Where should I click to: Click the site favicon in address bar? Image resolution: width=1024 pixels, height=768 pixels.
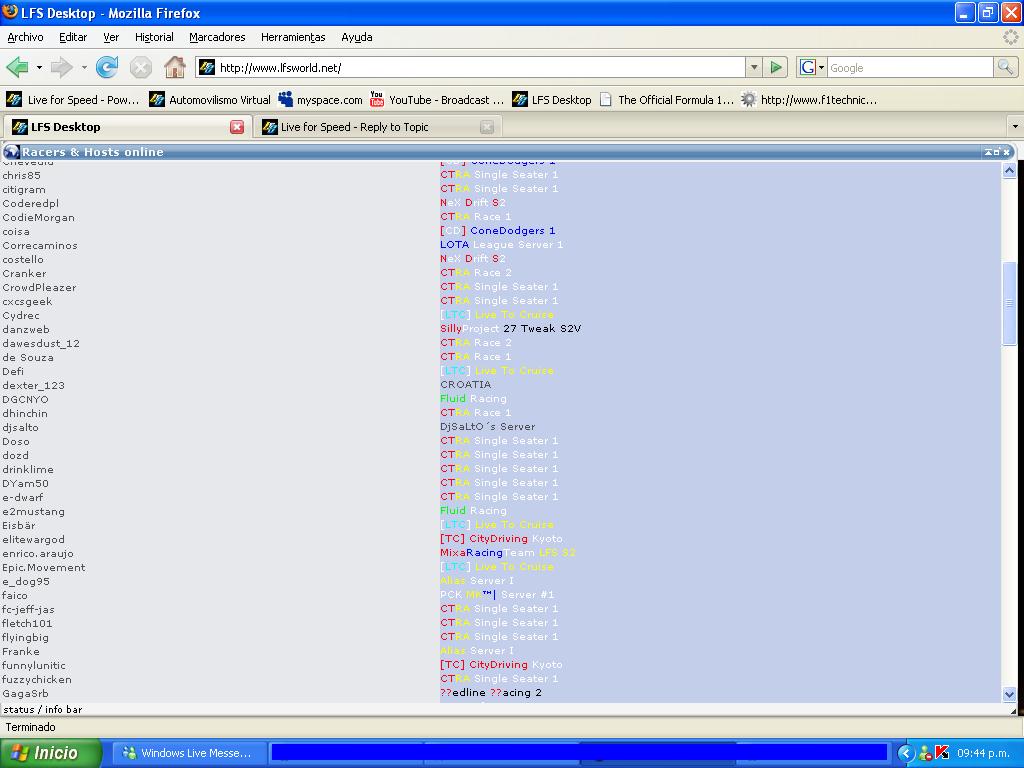coord(207,67)
